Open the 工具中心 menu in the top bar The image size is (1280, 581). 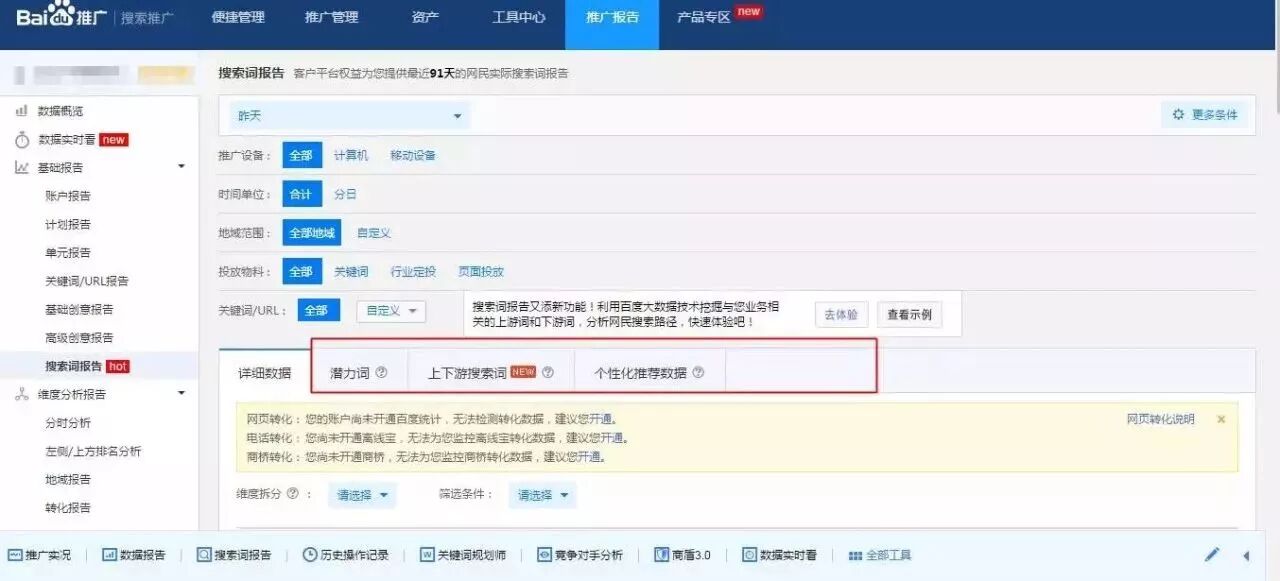[517, 16]
